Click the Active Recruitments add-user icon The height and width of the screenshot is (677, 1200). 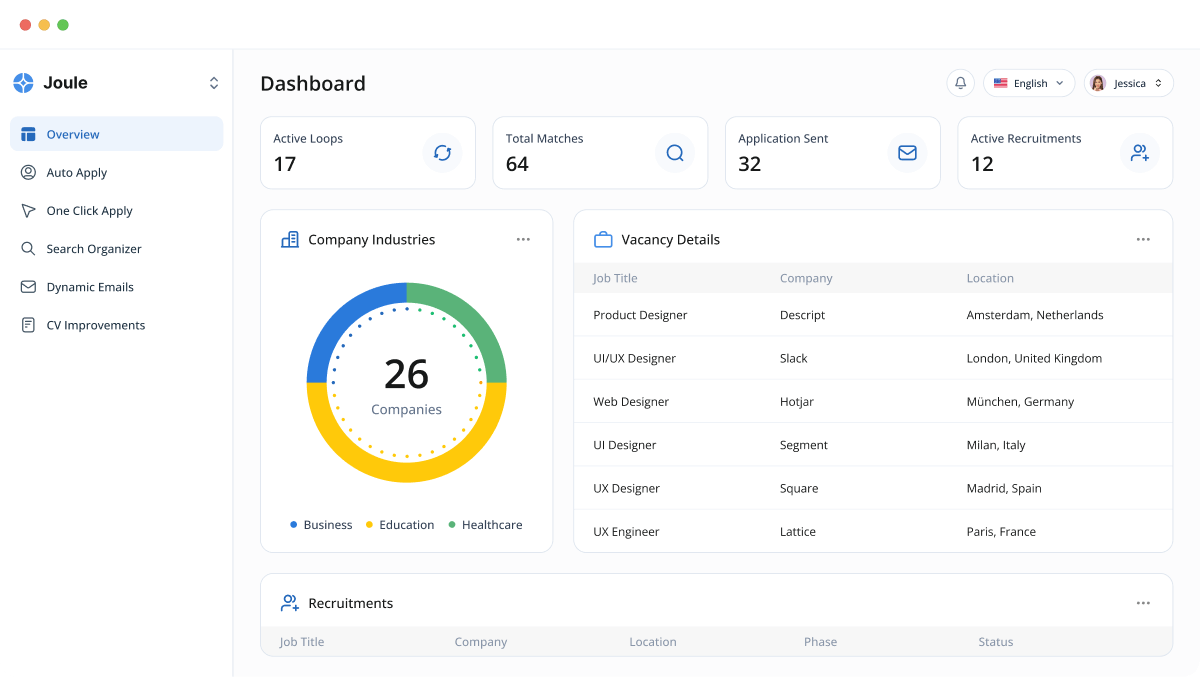1139,153
